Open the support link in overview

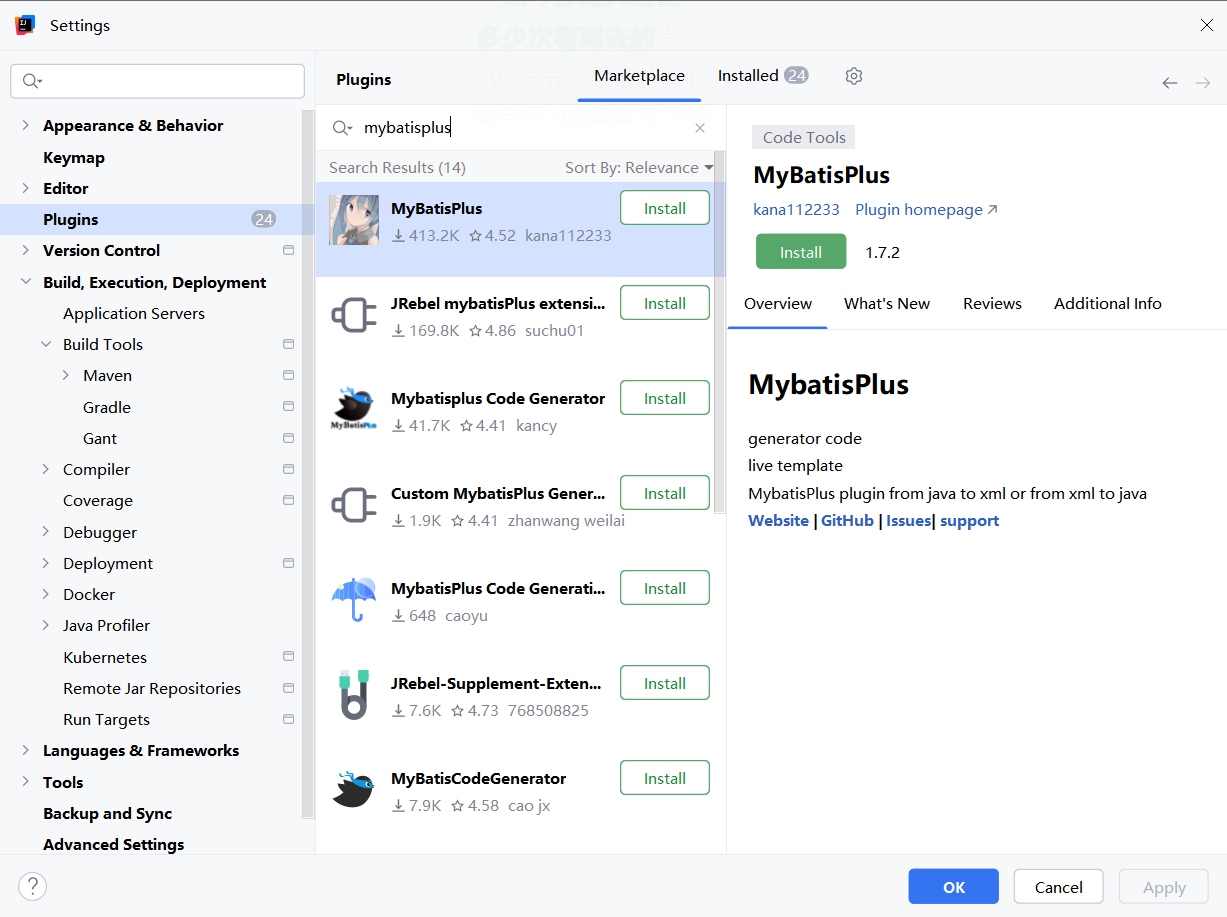click(969, 521)
